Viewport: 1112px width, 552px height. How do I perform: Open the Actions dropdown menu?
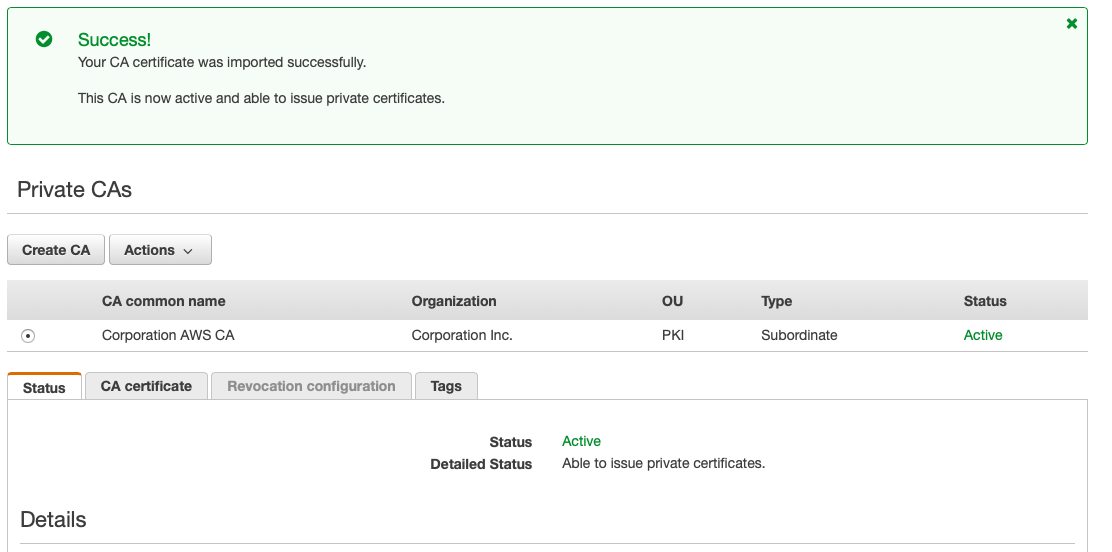(x=160, y=250)
